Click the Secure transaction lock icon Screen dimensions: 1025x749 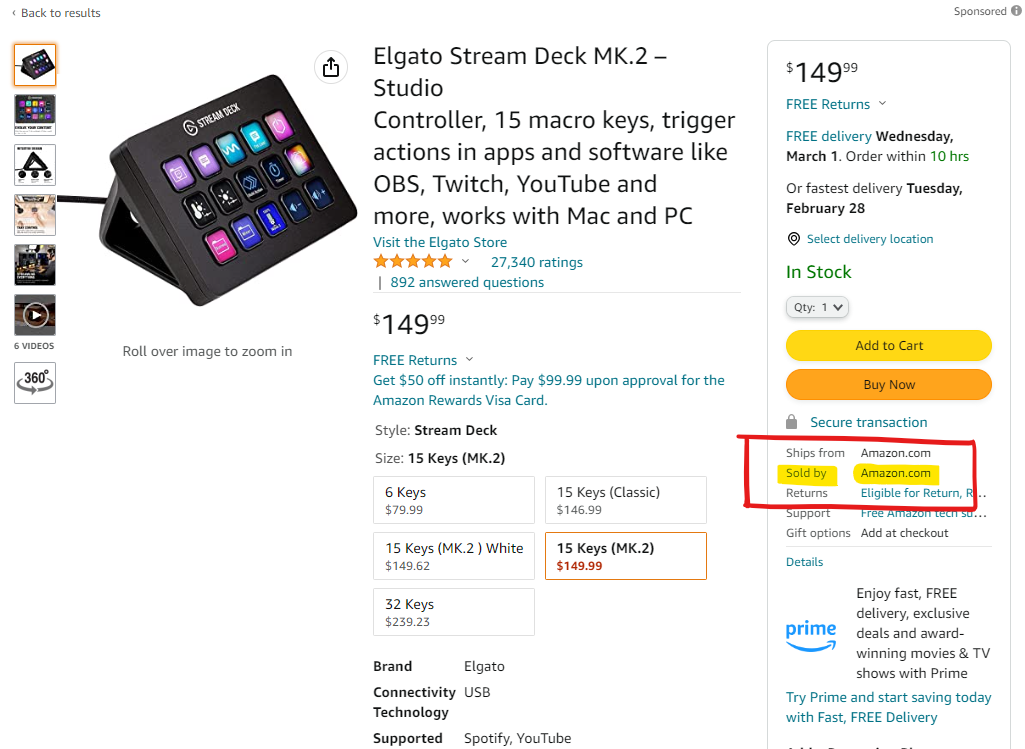click(x=792, y=422)
